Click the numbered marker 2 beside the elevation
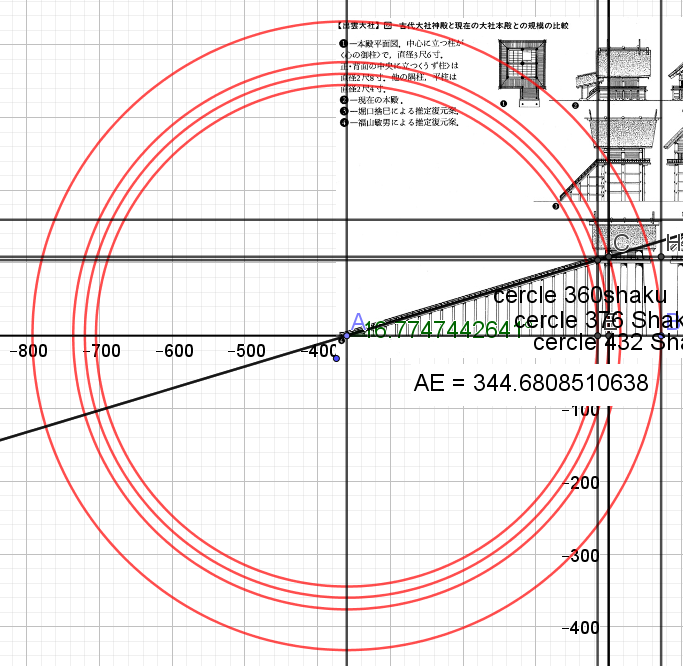The image size is (683, 666). point(576,105)
